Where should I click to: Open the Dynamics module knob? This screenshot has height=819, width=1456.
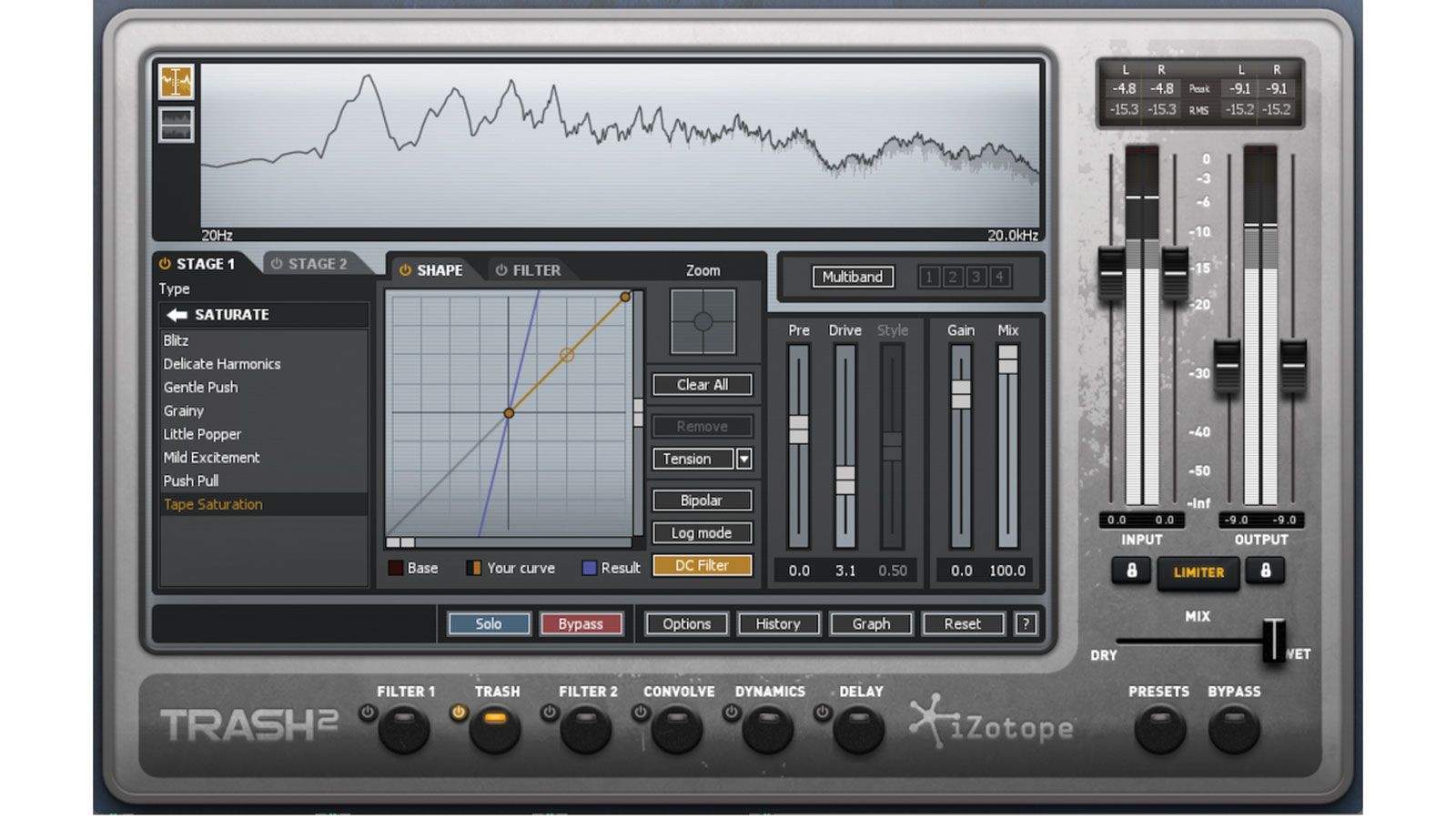pos(768,729)
